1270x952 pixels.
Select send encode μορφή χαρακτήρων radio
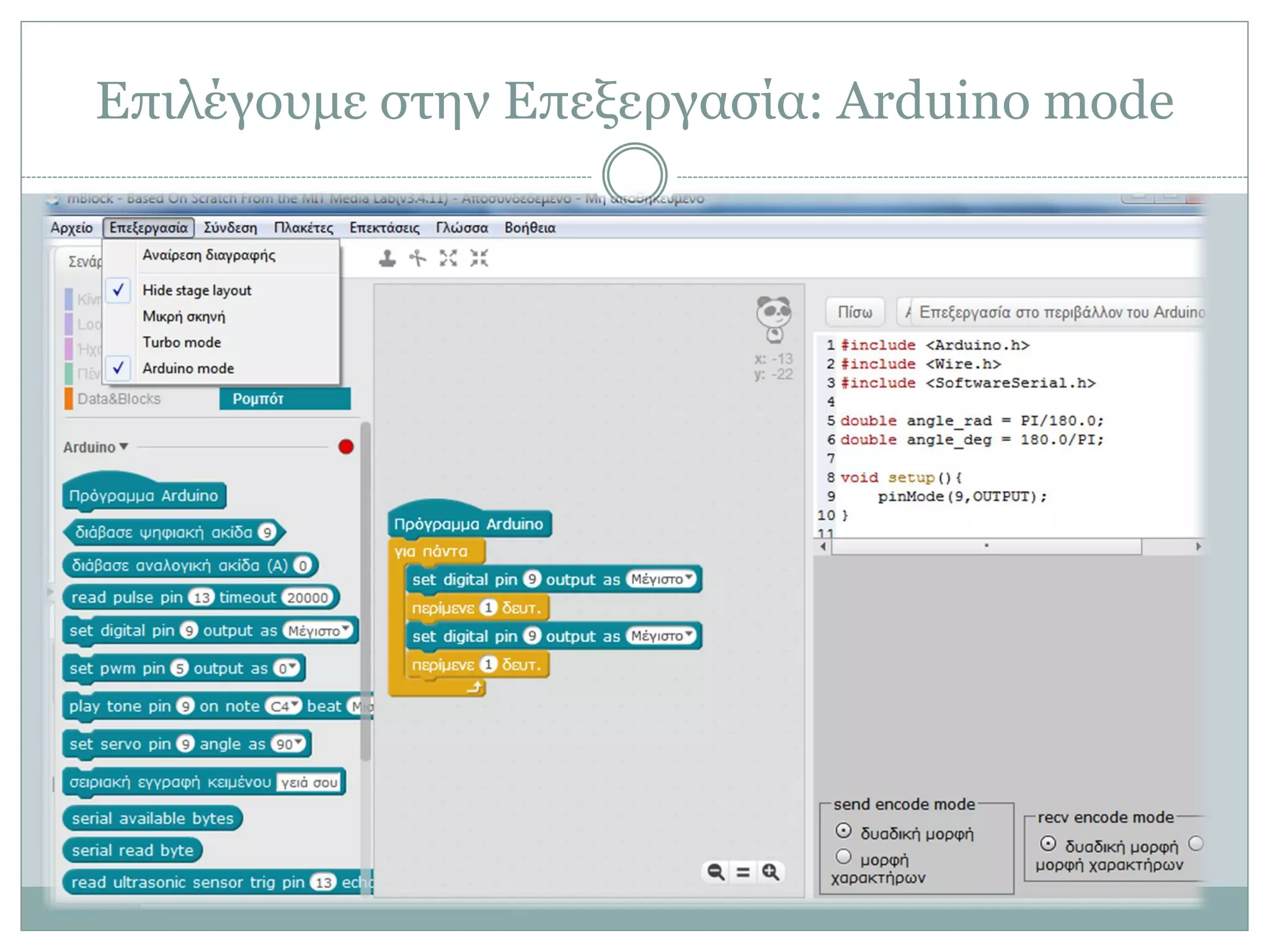coord(843,857)
